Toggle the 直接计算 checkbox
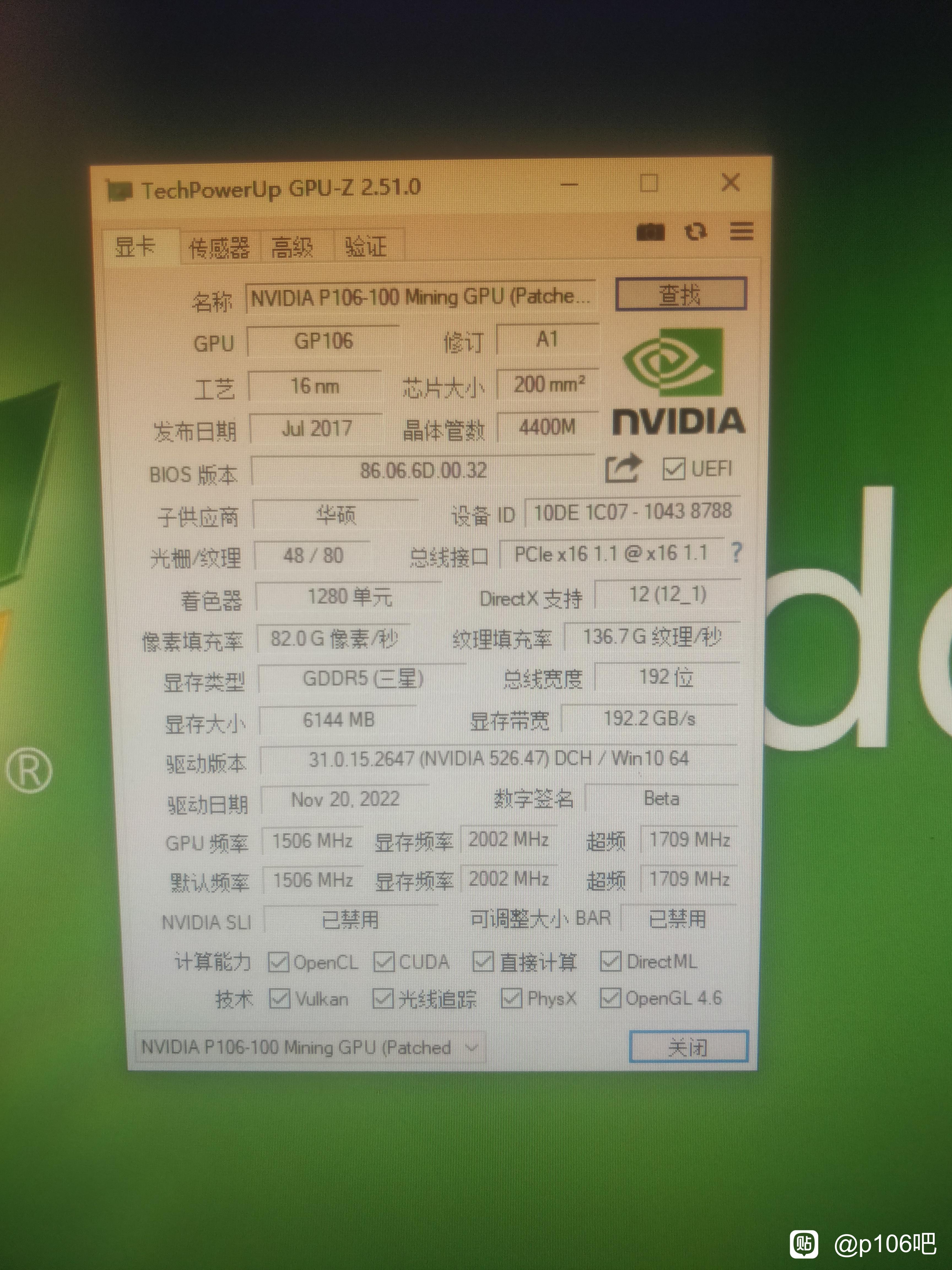This screenshot has height=1270, width=952. (483, 961)
